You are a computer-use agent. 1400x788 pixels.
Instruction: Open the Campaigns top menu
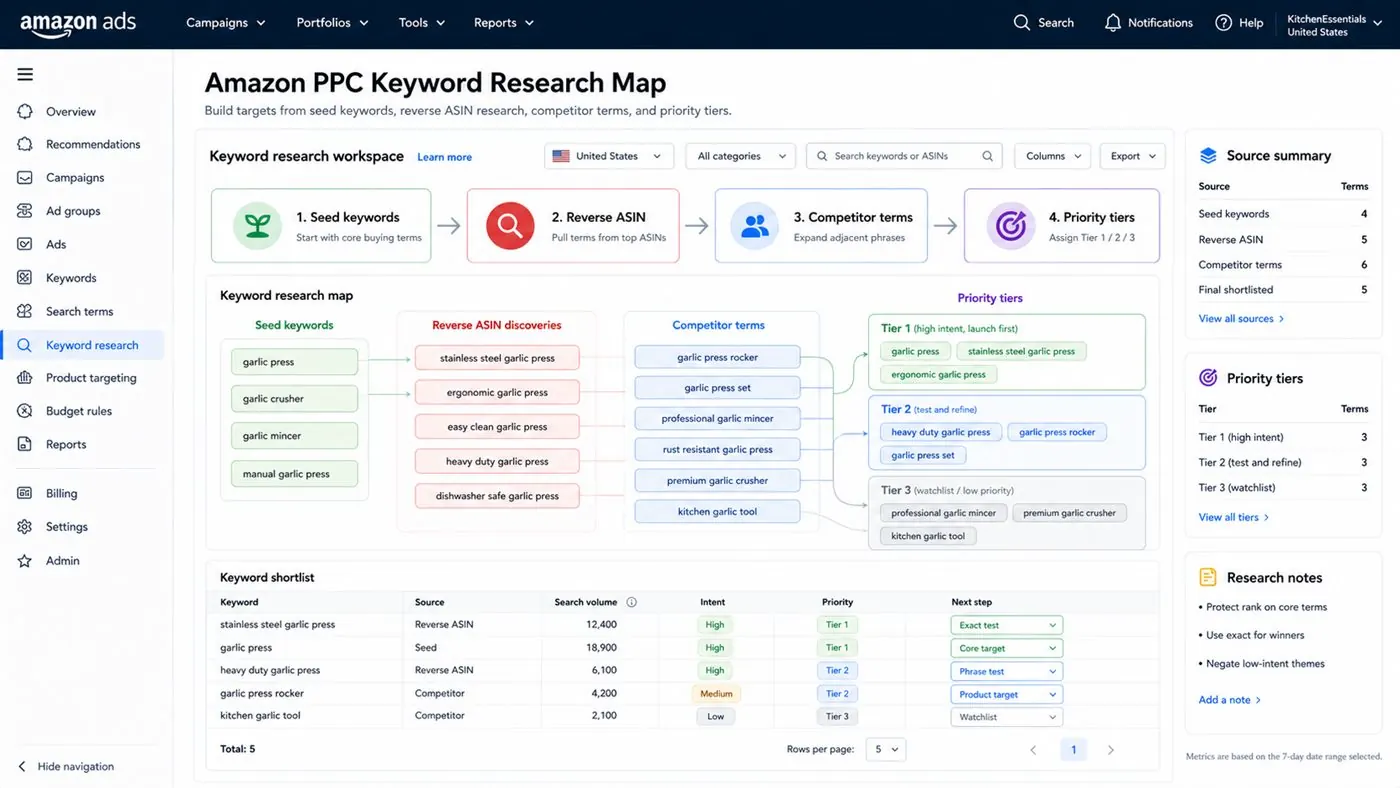tap(226, 23)
